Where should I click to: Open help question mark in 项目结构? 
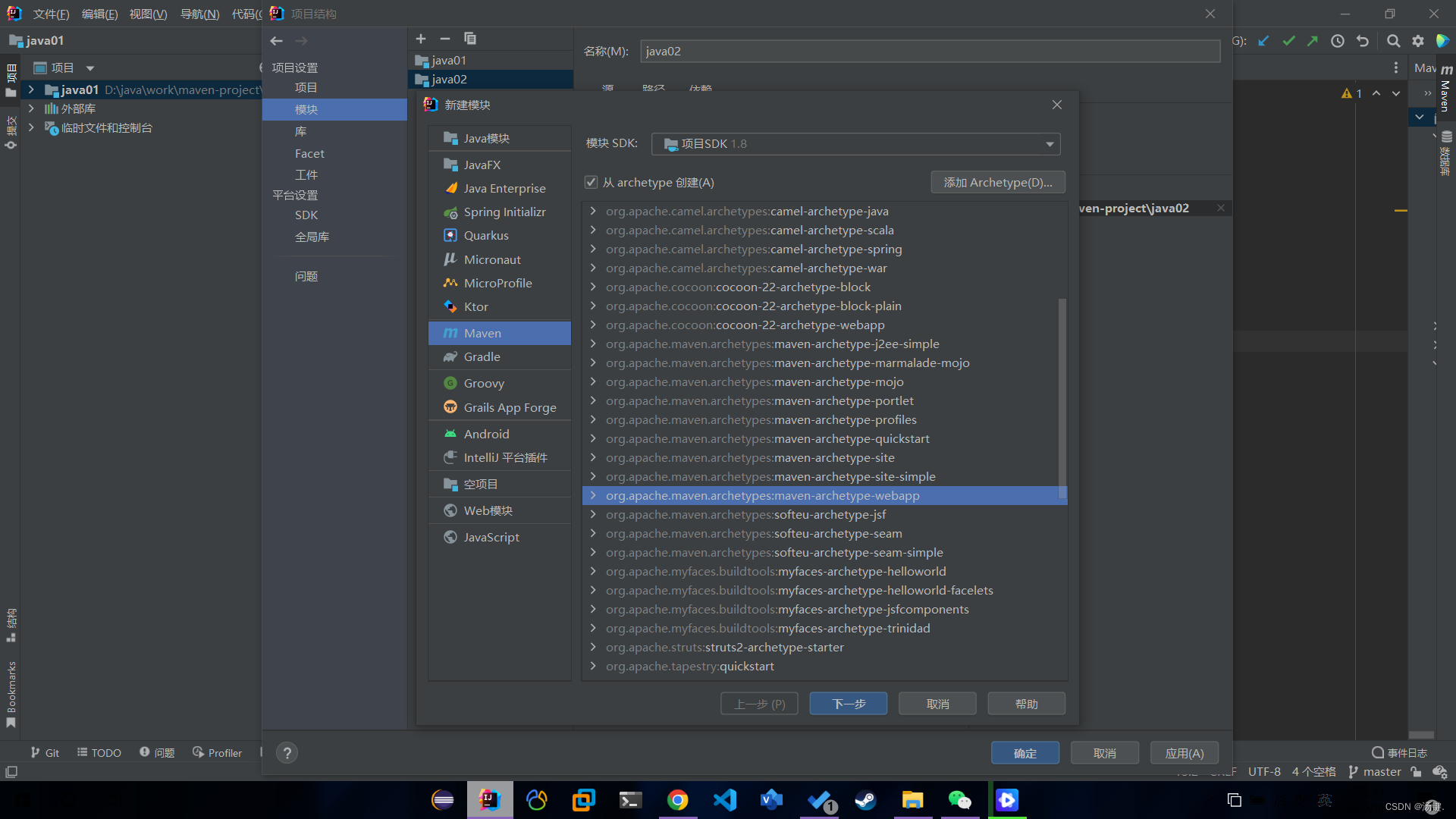pos(287,753)
